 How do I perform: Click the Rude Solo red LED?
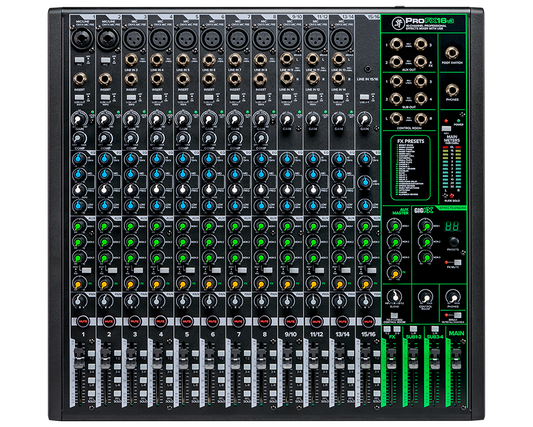[x=452, y=196]
